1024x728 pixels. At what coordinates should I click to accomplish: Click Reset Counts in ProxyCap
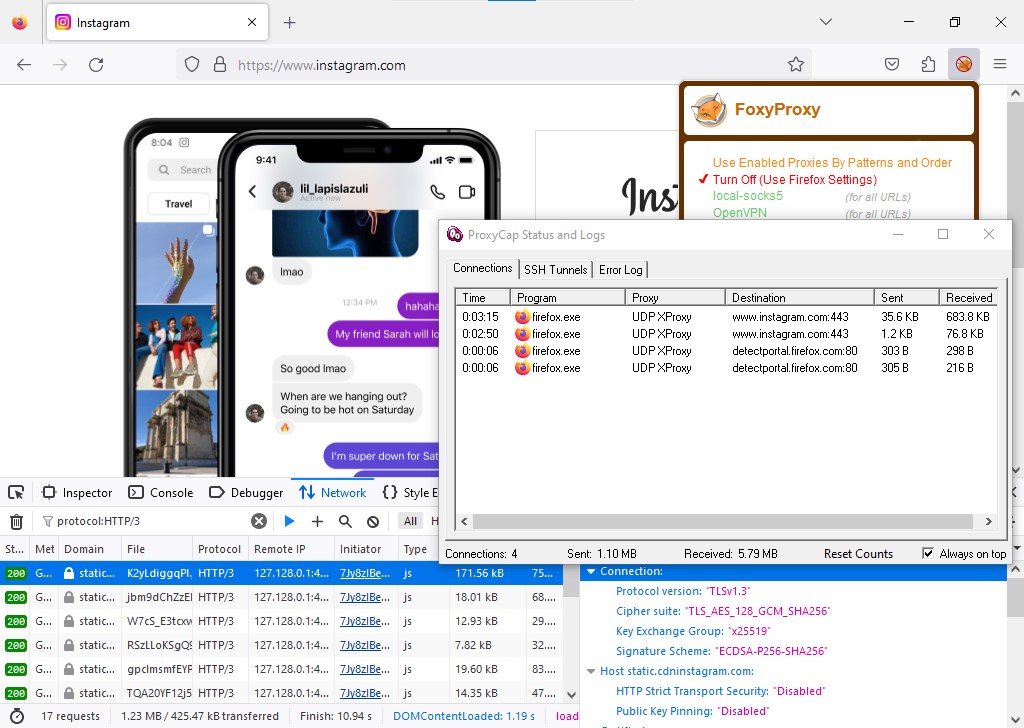[858, 554]
